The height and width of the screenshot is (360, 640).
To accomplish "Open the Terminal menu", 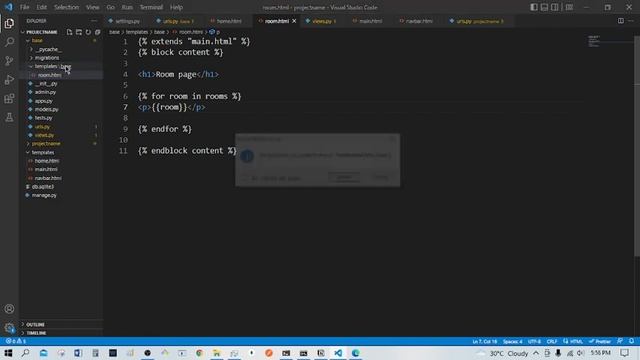I will 151,7.
